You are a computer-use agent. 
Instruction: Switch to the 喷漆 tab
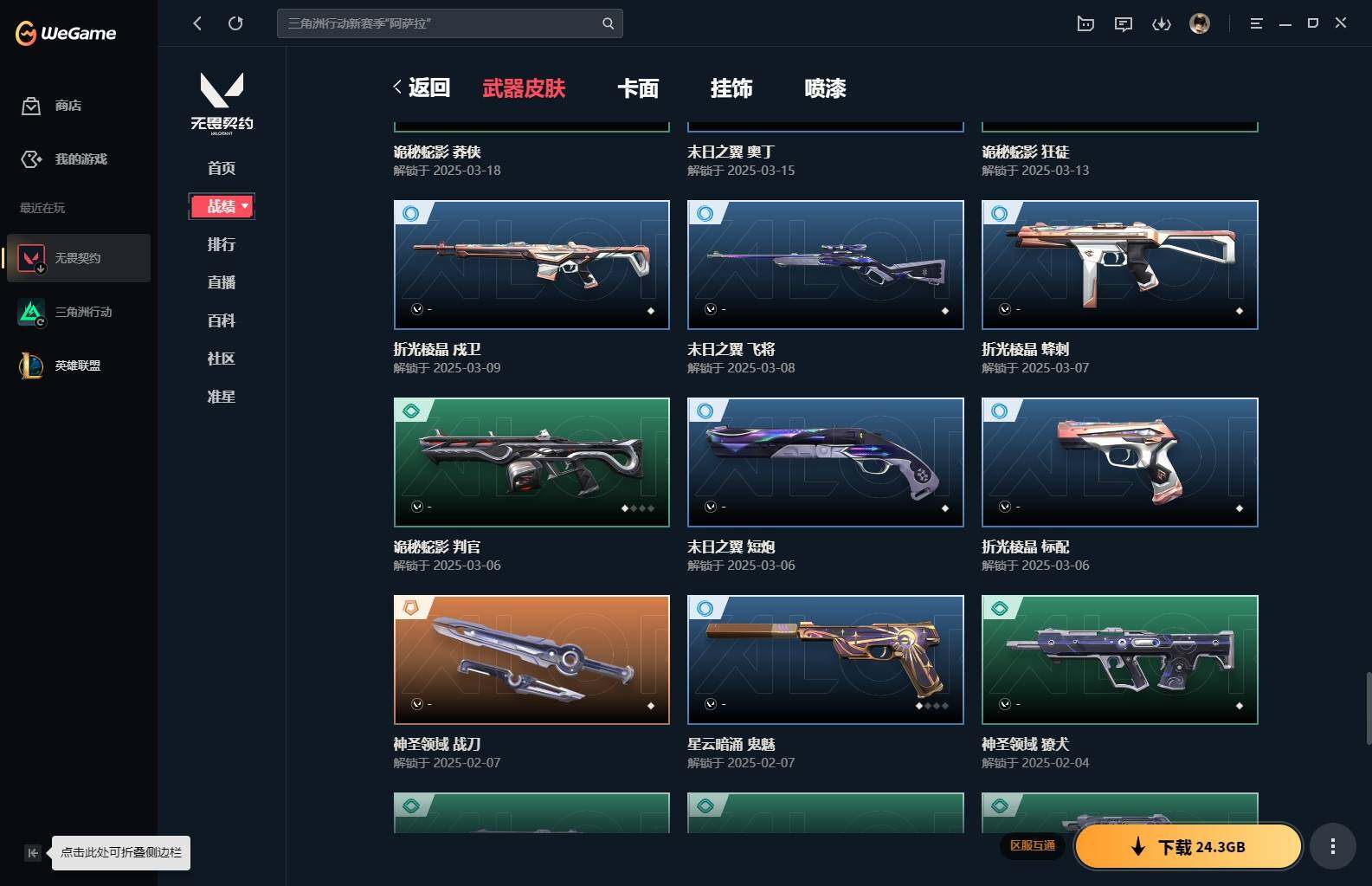pyautogui.click(x=825, y=88)
